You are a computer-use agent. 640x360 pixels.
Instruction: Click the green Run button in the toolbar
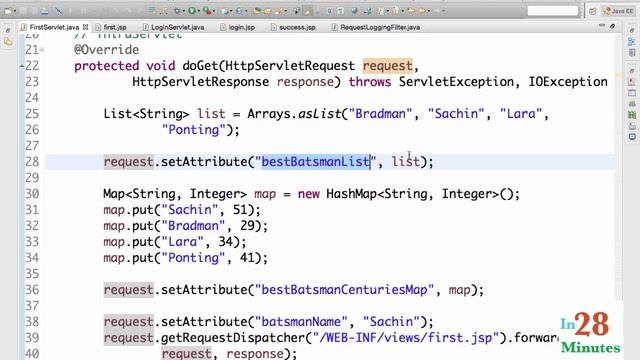(x=192, y=11)
